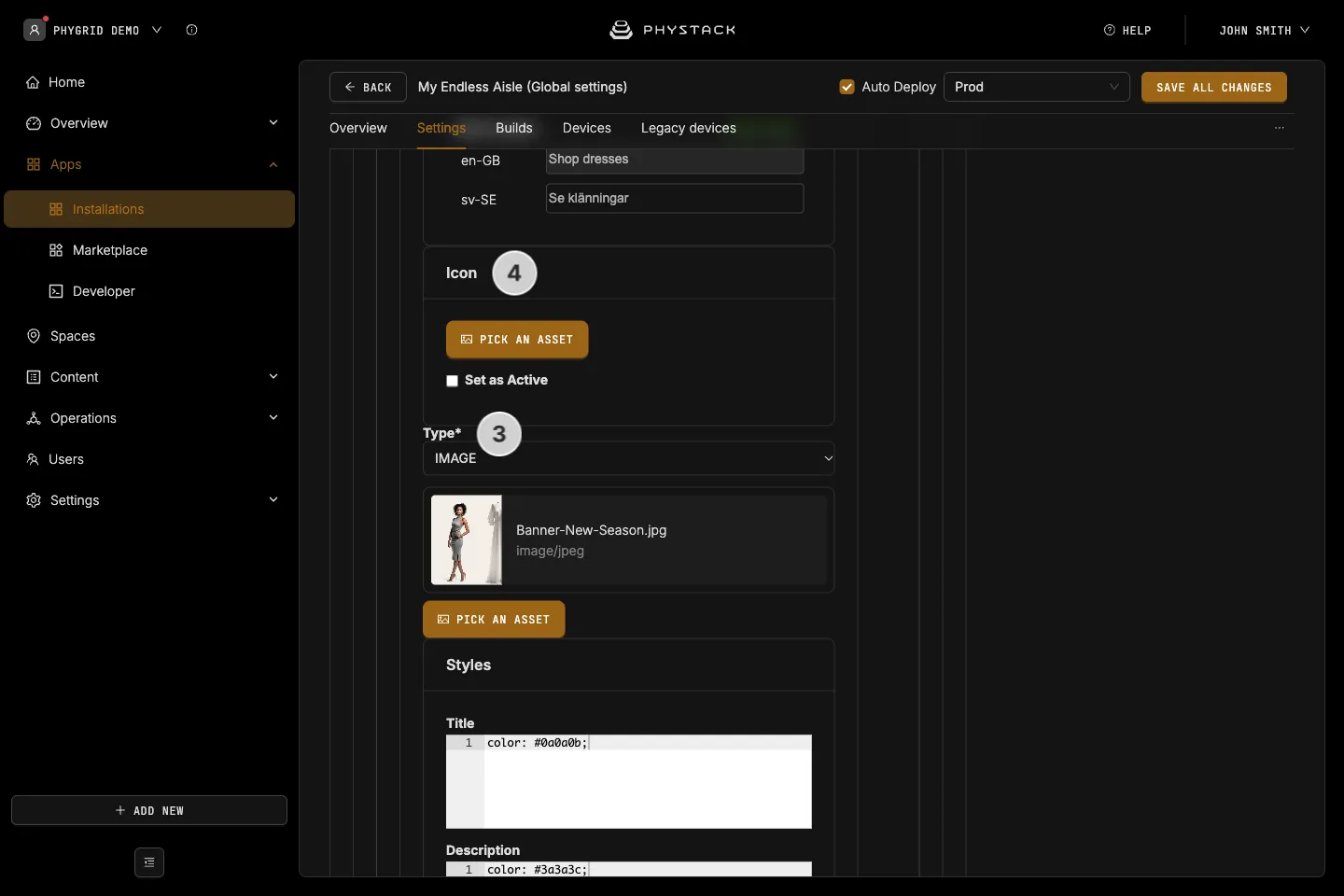Click the Developer terminal icon
This screenshot has height=896, width=1344.
point(56,291)
